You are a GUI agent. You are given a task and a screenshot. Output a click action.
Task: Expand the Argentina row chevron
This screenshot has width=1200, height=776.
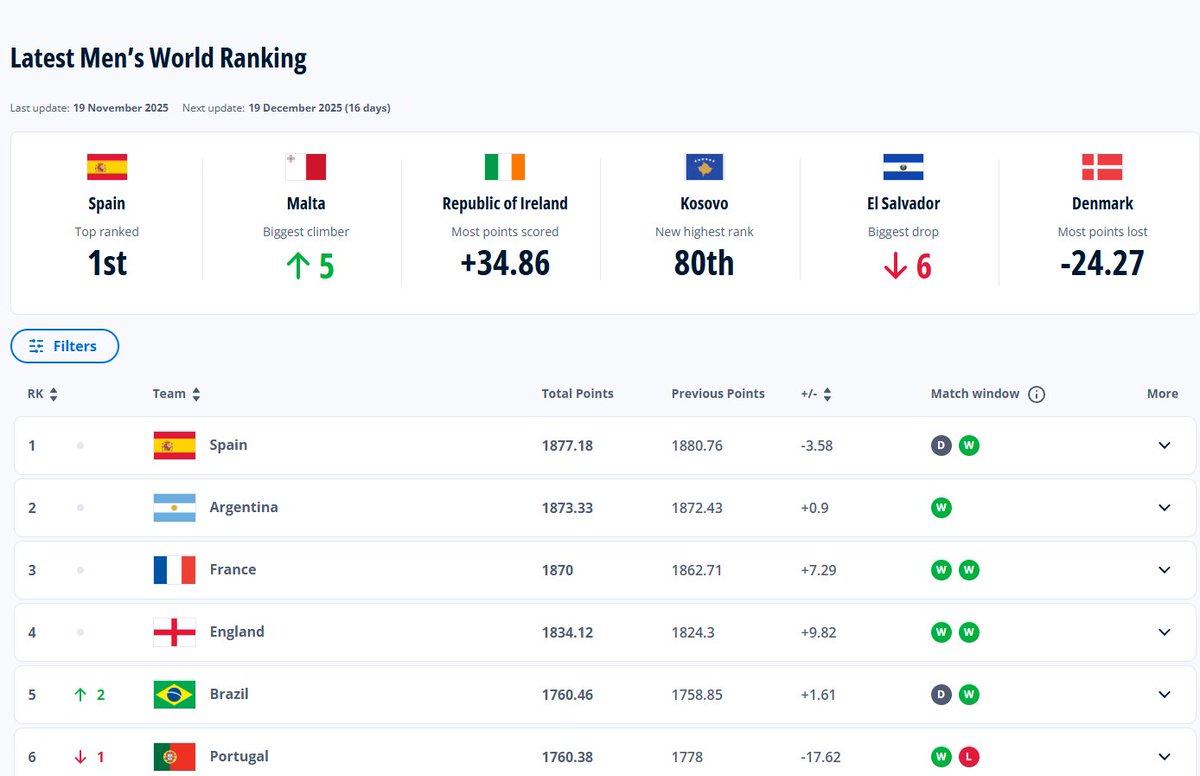coord(1164,508)
